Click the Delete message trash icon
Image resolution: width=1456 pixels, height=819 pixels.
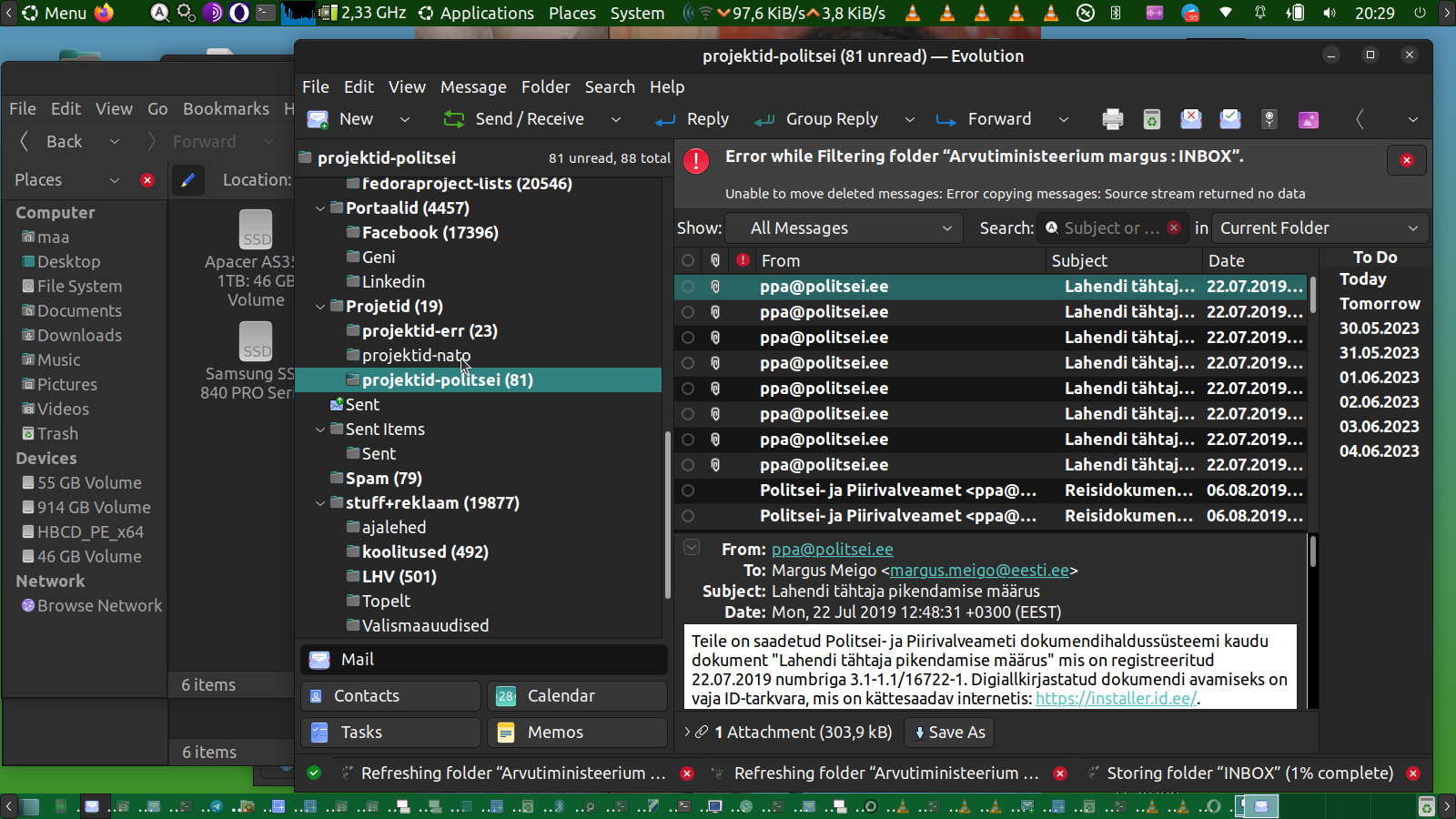[1151, 119]
